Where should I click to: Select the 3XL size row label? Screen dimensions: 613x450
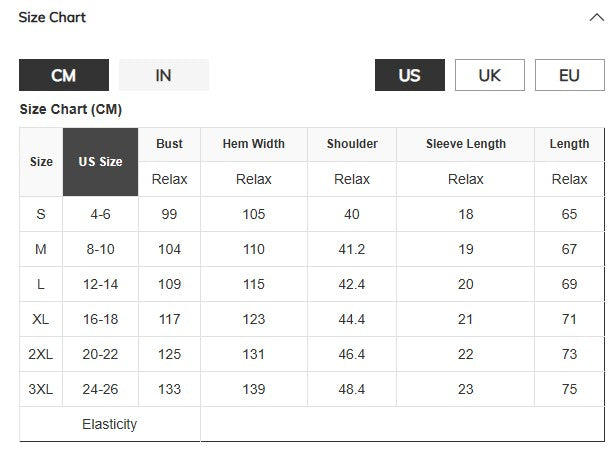pyautogui.click(x=41, y=389)
